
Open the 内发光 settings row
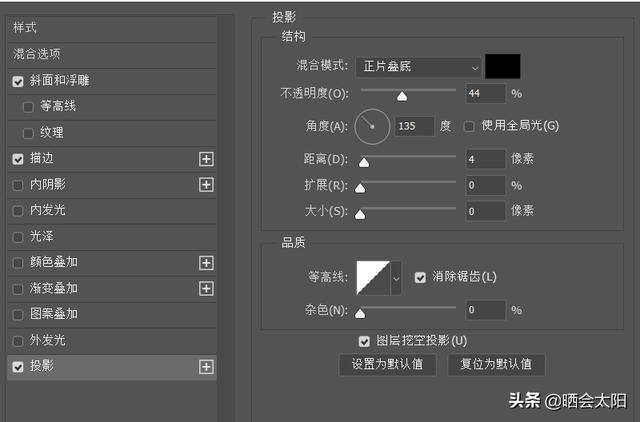pos(111,211)
